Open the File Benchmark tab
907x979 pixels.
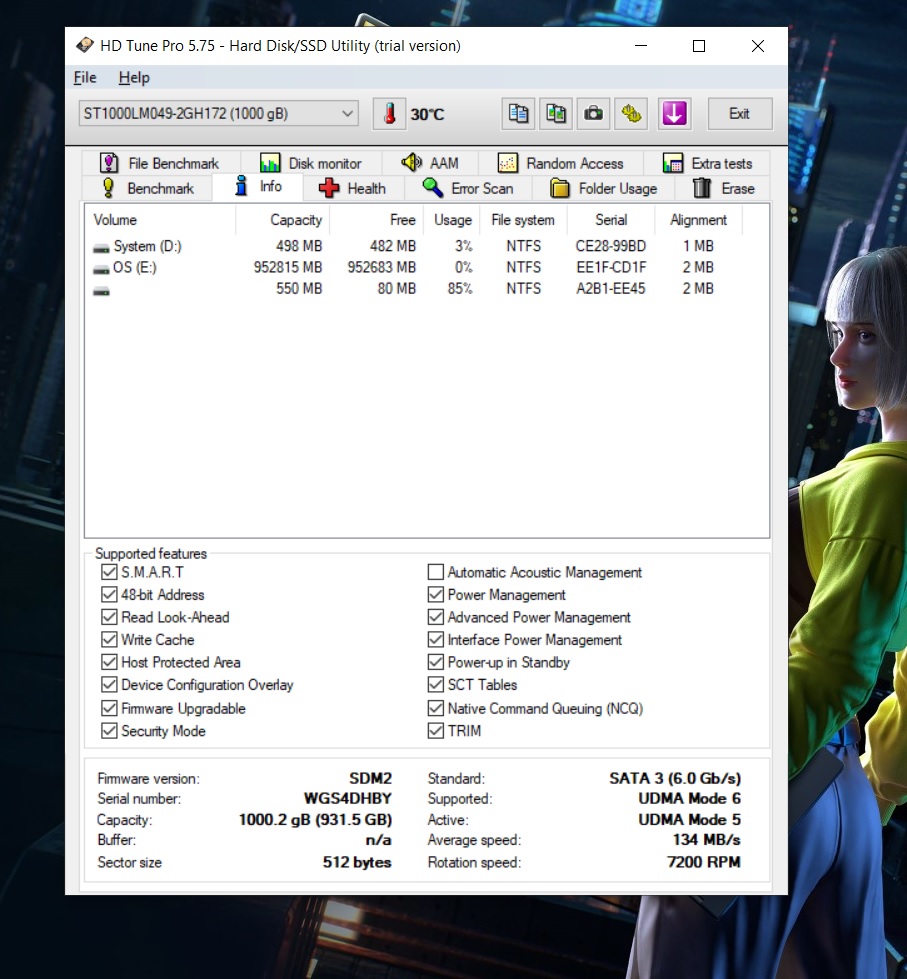[160, 164]
